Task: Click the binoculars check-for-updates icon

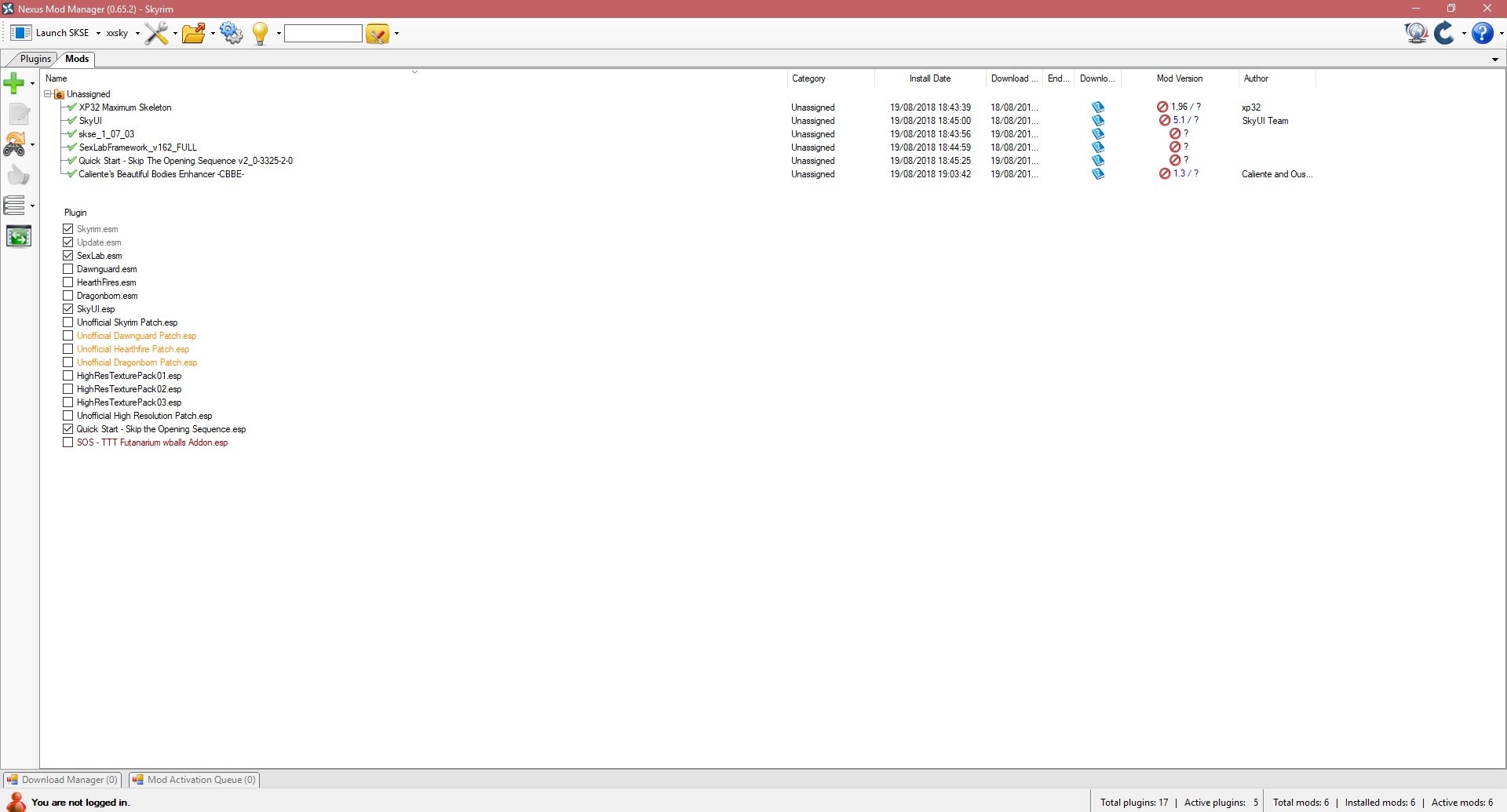Action: point(14,144)
